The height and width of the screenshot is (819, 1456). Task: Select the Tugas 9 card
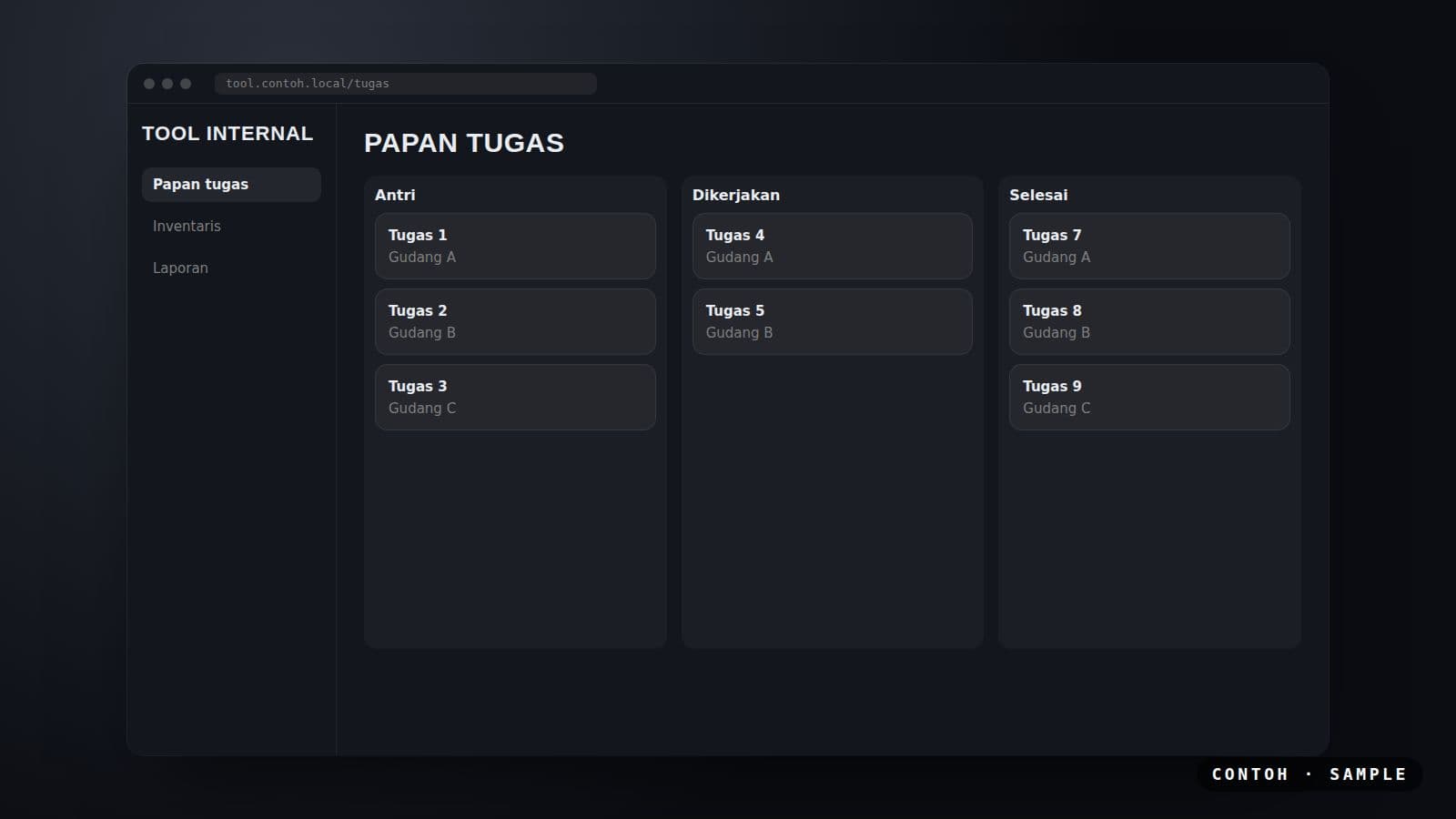pos(1149,397)
